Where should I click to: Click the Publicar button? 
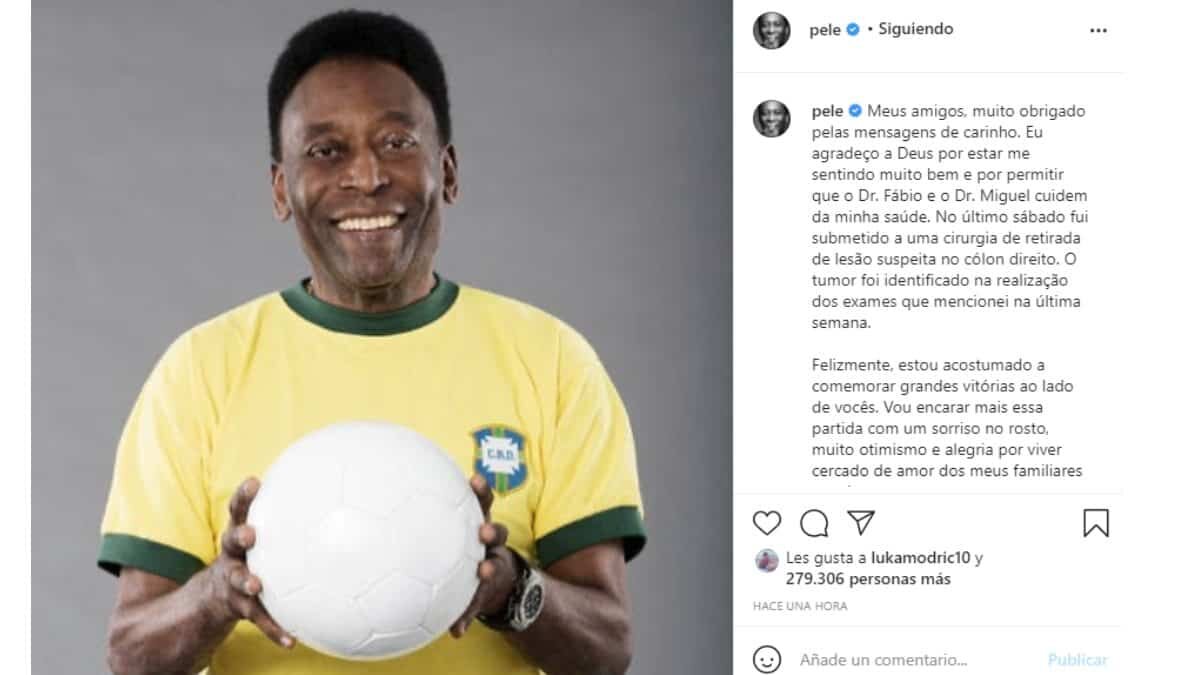tap(1078, 660)
